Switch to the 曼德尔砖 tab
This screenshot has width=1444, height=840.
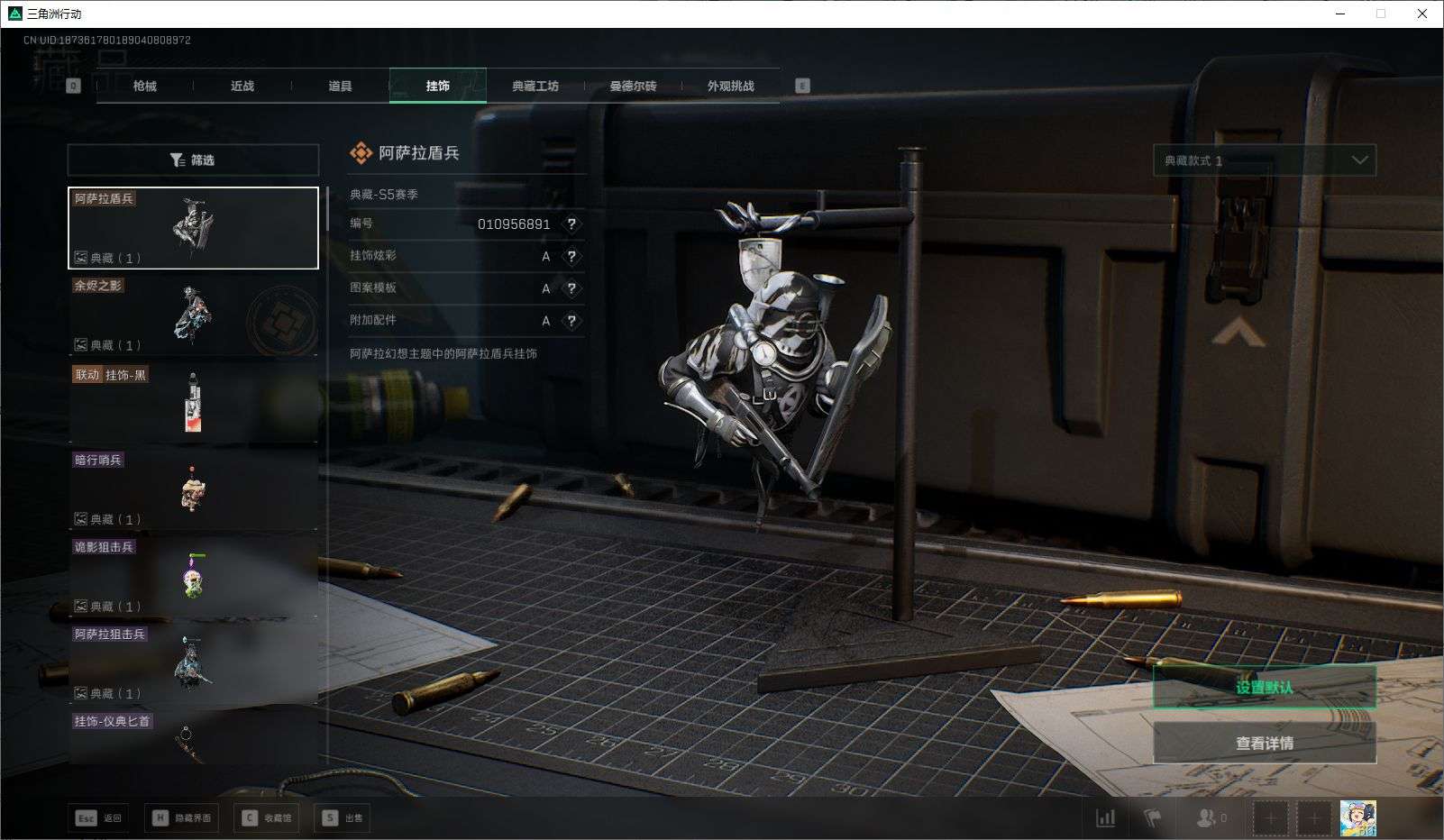point(633,87)
